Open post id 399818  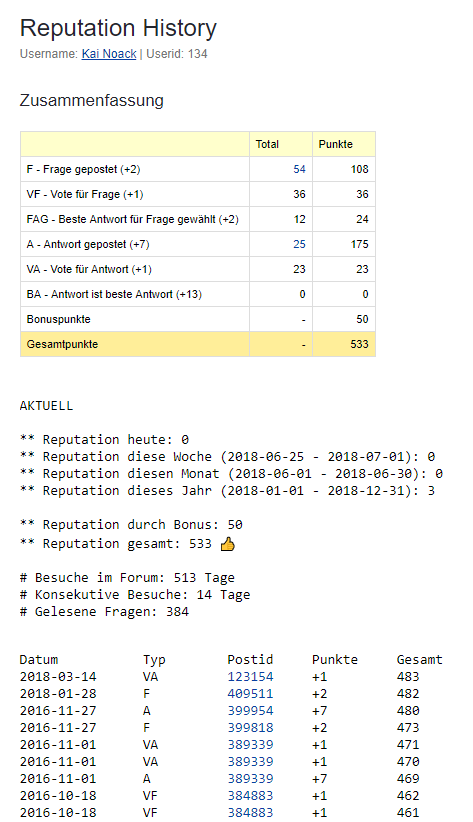(250, 728)
